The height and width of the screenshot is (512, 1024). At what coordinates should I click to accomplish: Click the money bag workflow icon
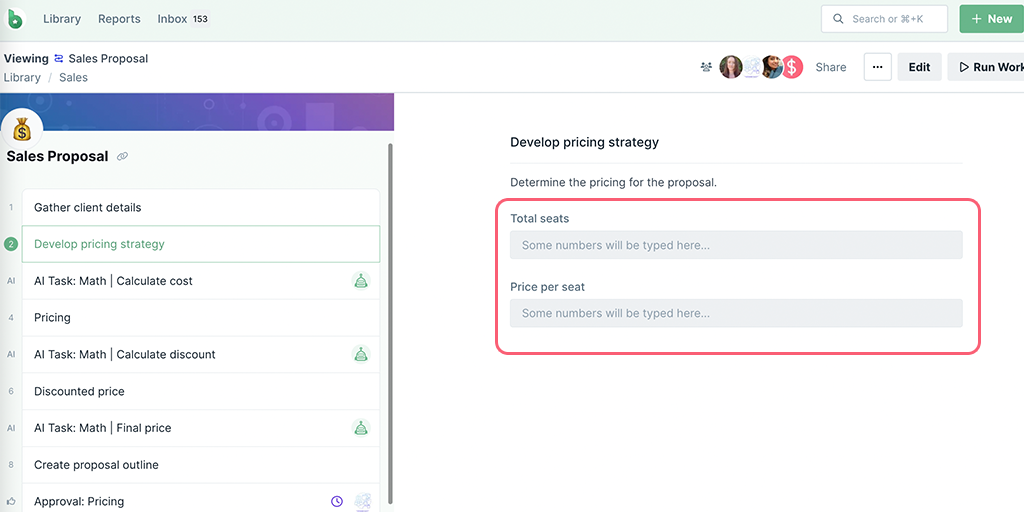click(x=22, y=129)
